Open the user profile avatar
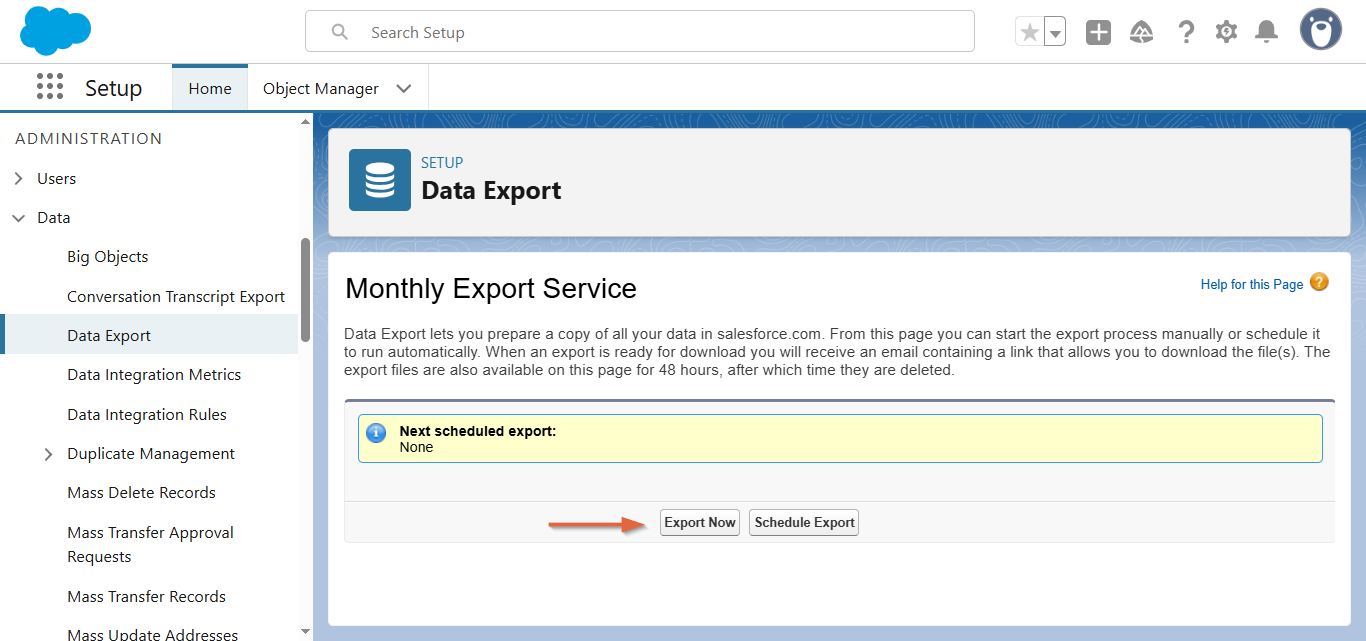 [x=1320, y=31]
